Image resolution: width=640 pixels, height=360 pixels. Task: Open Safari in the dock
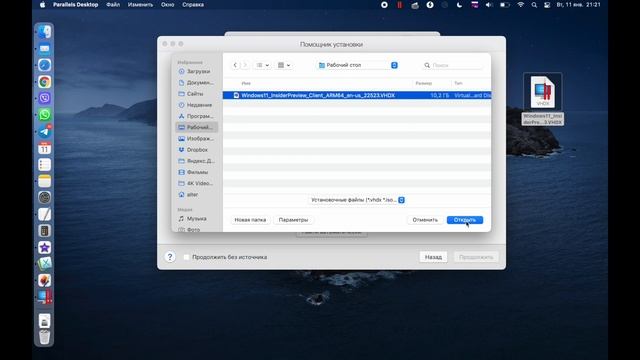coord(44,65)
